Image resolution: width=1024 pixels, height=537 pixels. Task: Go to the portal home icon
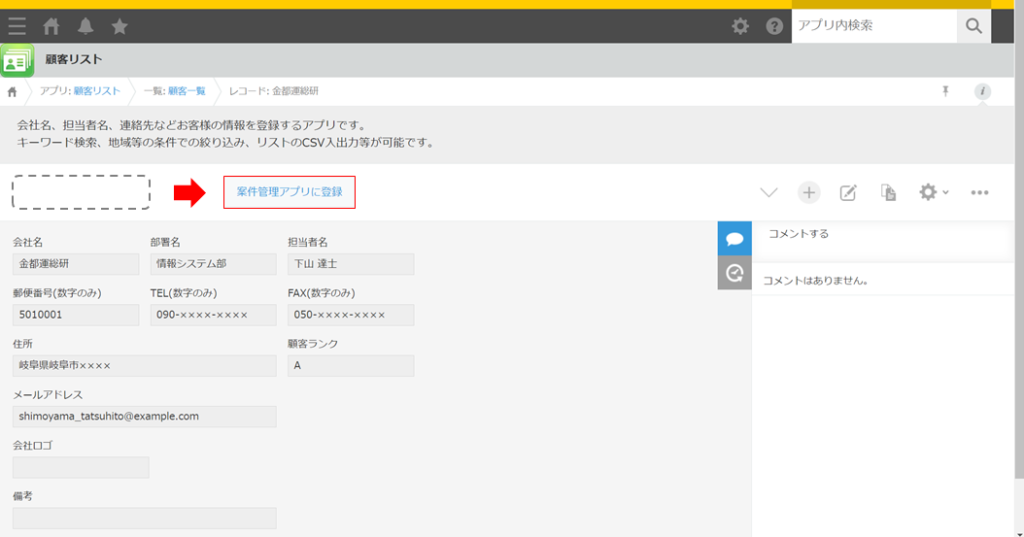click(51, 26)
